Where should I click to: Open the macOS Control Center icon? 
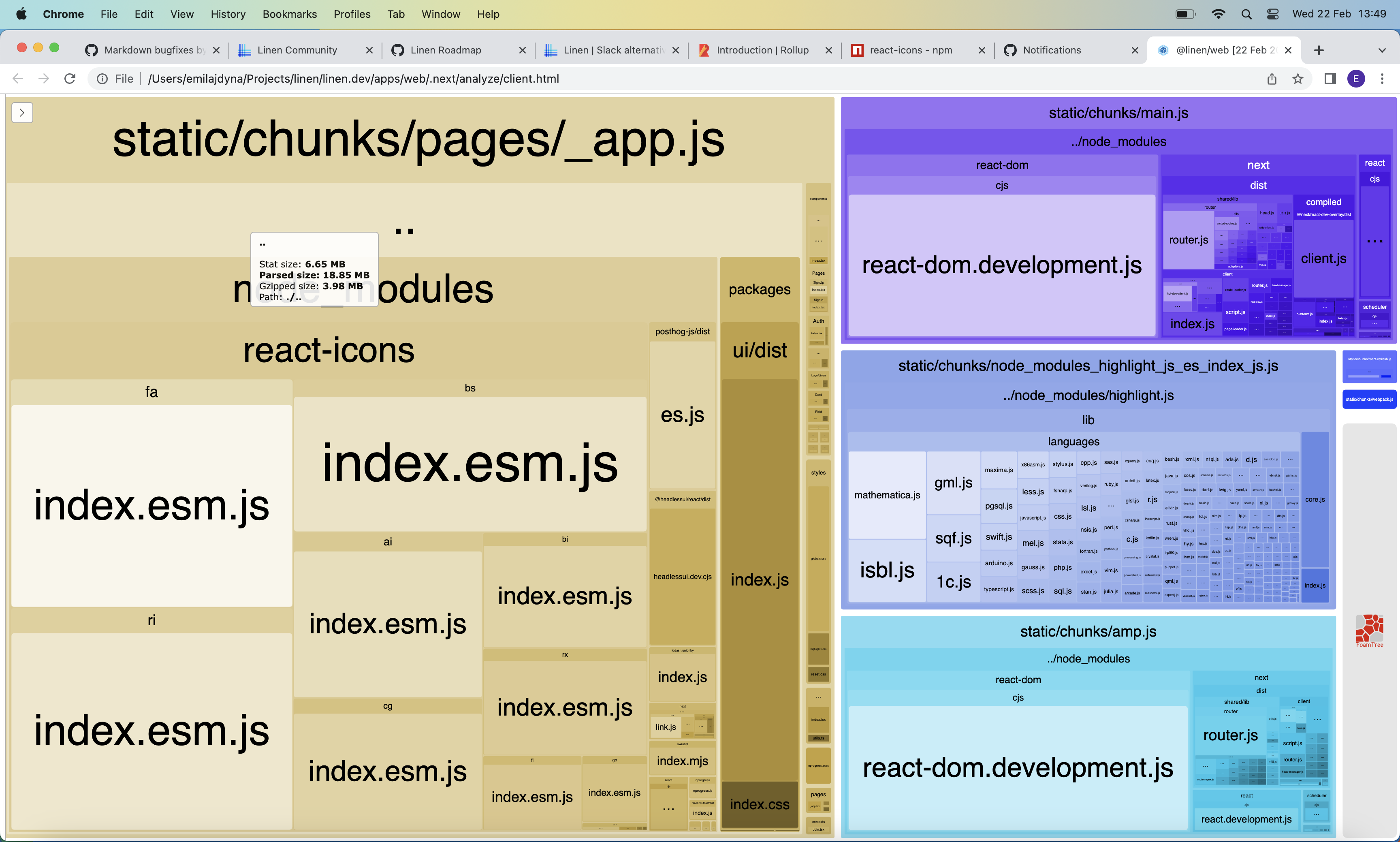1273,14
